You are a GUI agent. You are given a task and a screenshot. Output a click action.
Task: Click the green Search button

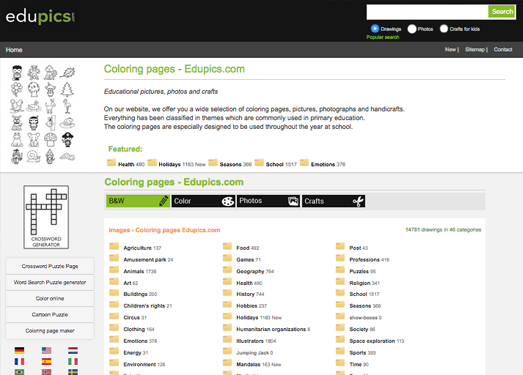click(x=502, y=12)
